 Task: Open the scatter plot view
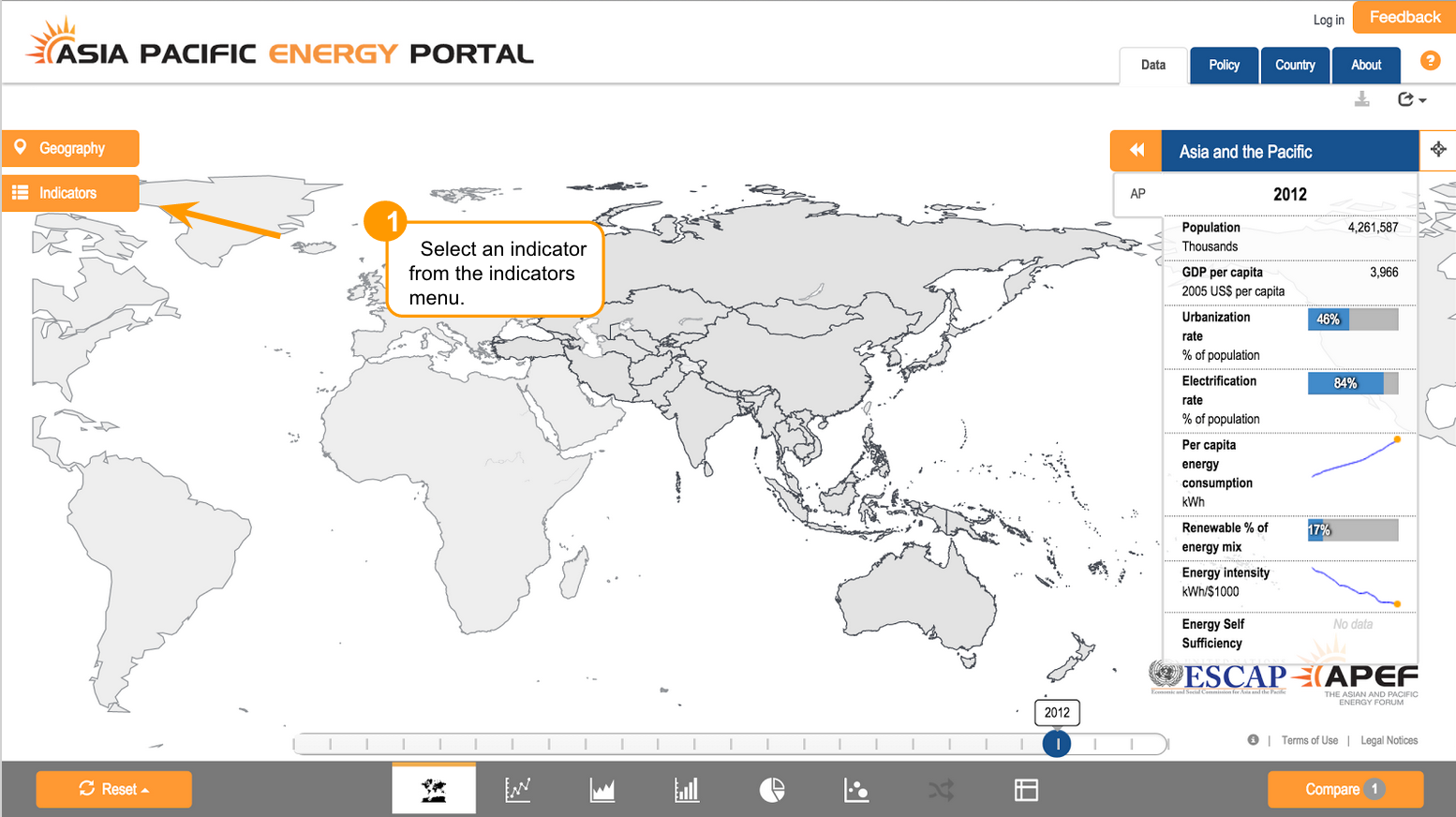click(856, 790)
